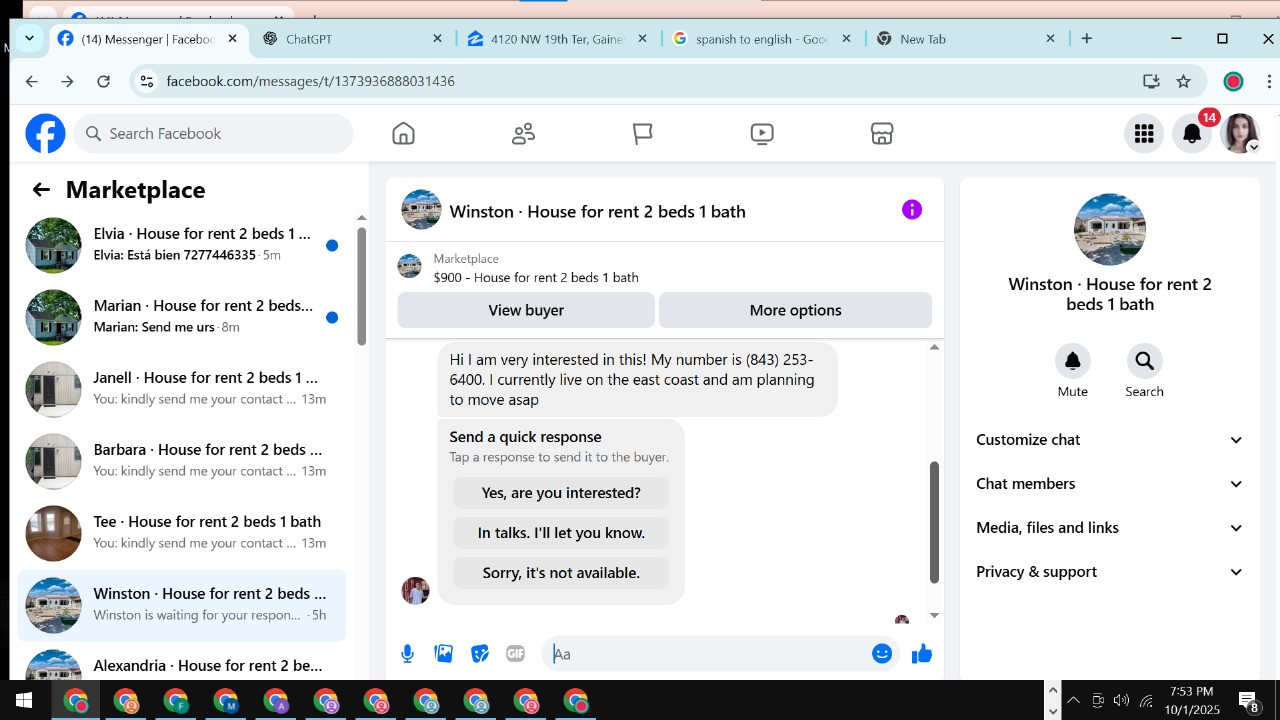Open network status in system tray

1146,701
